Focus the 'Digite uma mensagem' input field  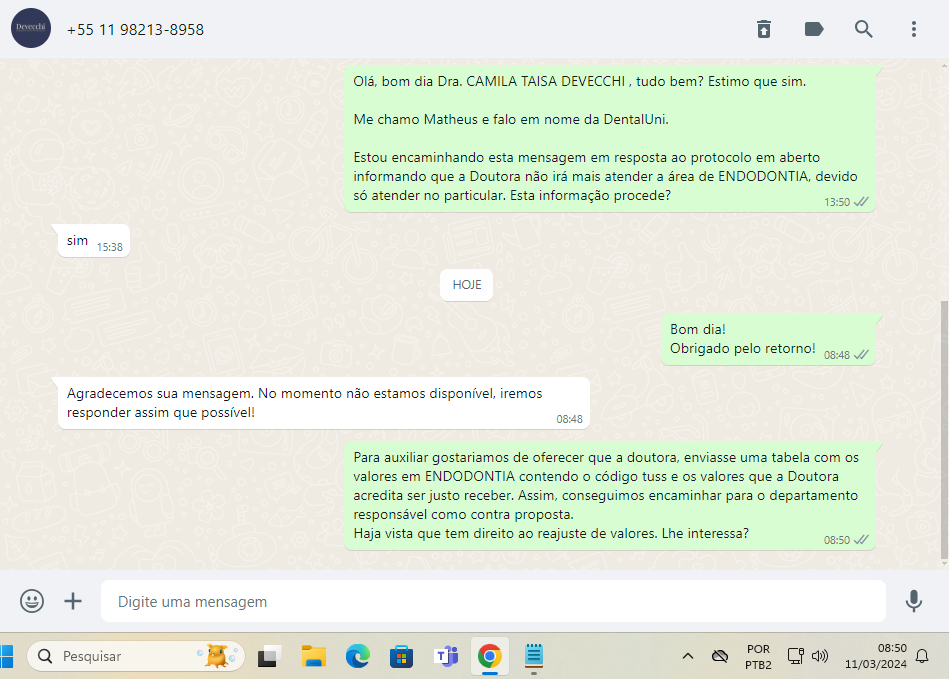click(493, 601)
